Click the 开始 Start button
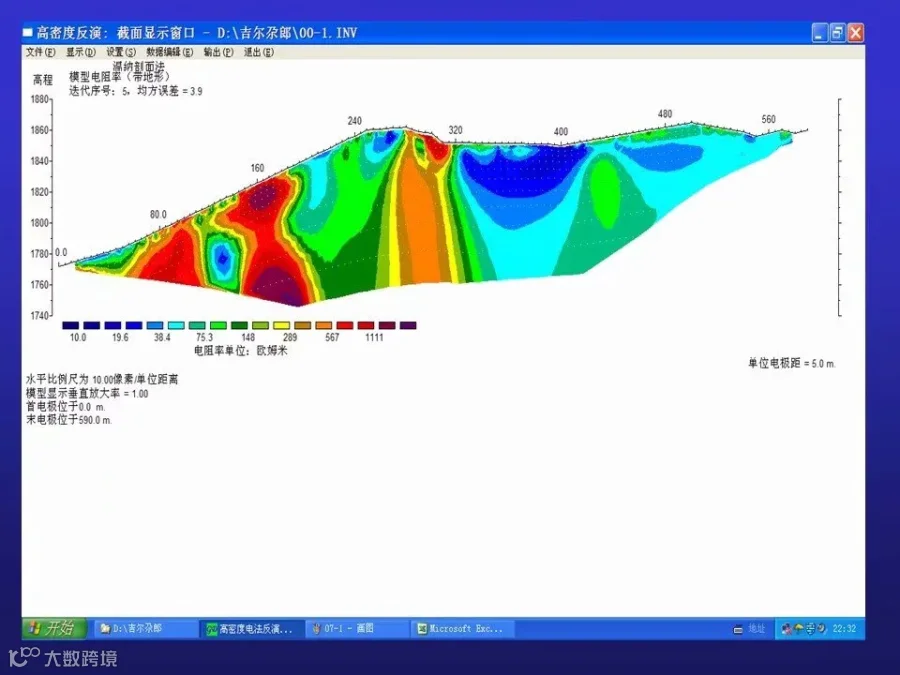 pos(54,629)
